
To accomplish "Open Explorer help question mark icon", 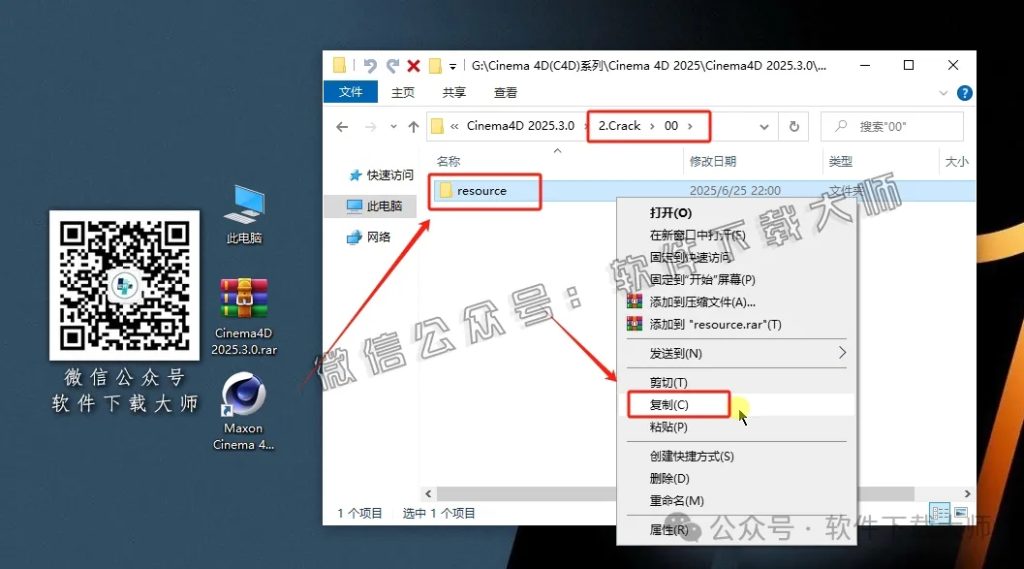I will point(964,93).
